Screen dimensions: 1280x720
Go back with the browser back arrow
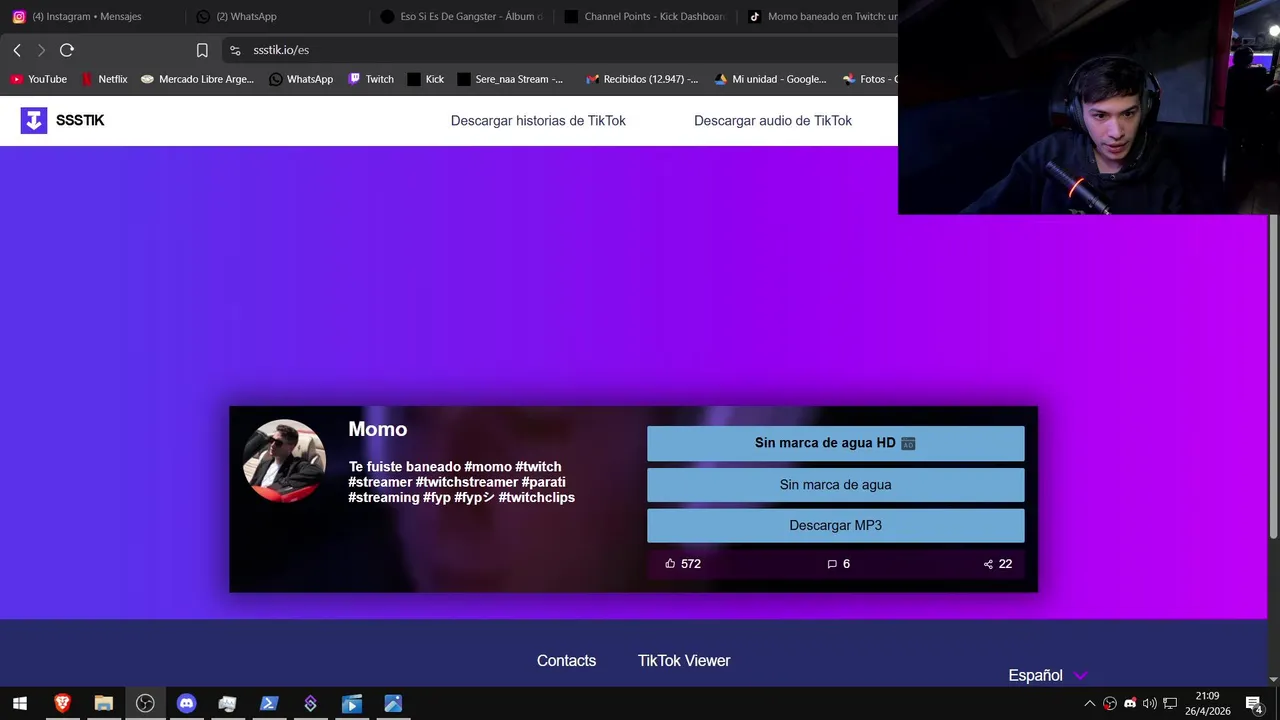pos(17,50)
